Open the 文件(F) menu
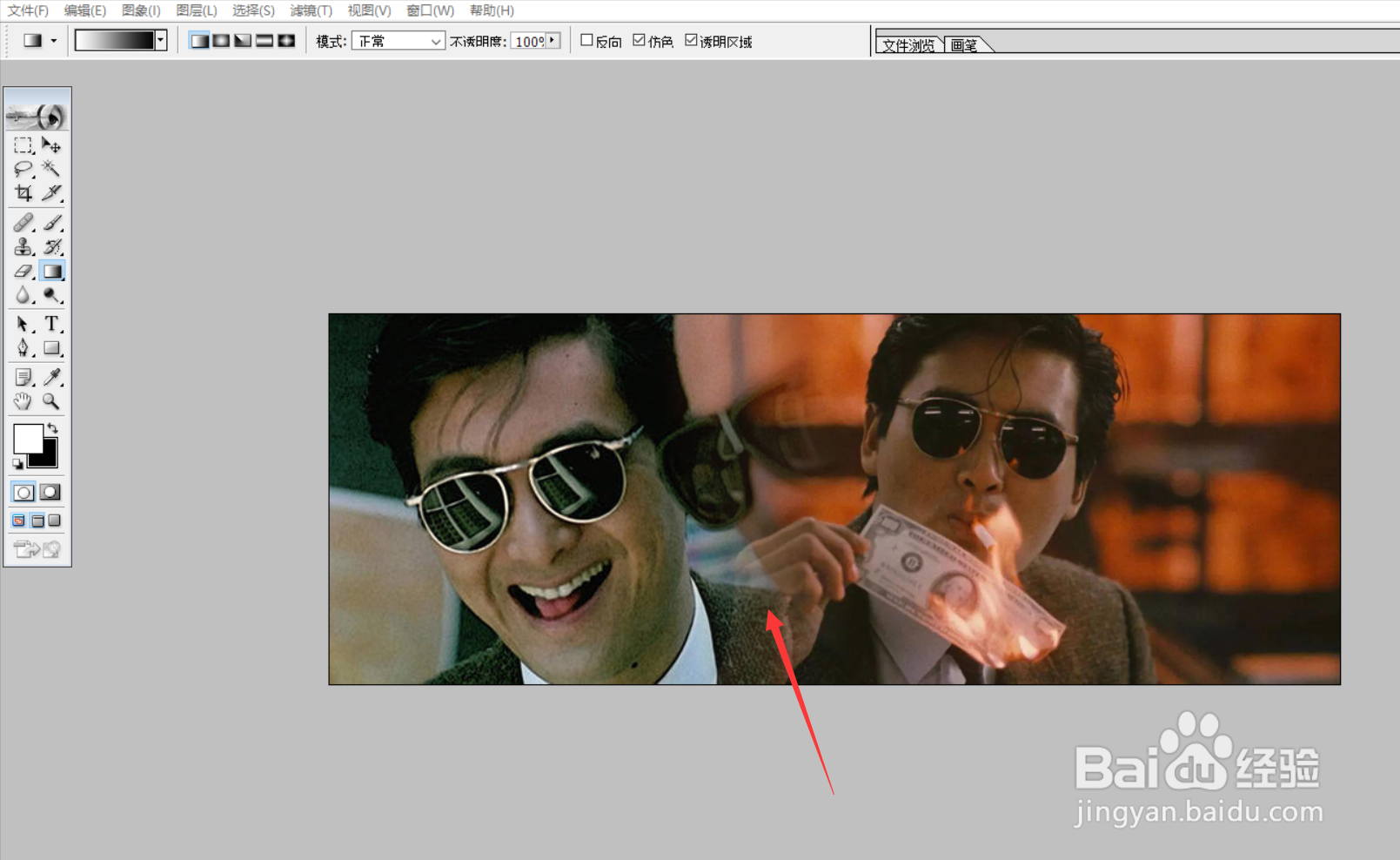The width and height of the screenshot is (1400, 860). (x=28, y=10)
